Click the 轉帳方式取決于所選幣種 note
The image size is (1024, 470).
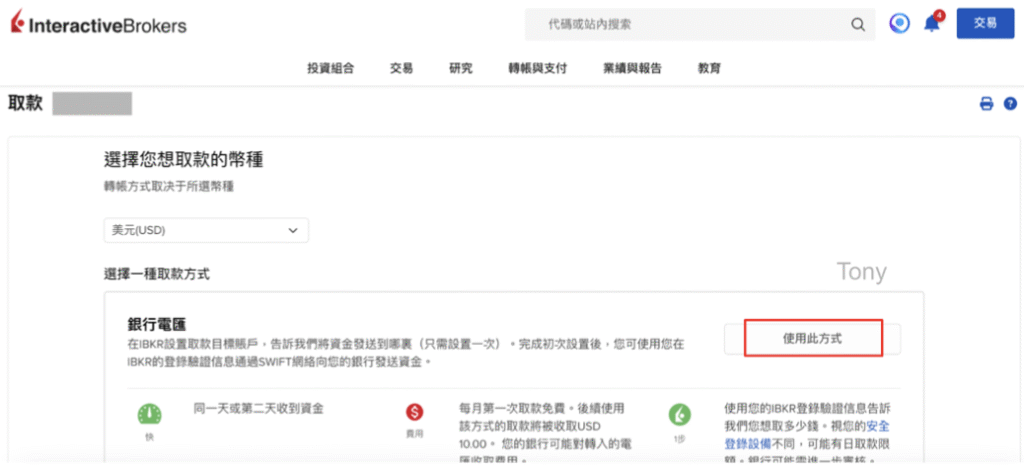(x=169, y=187)
